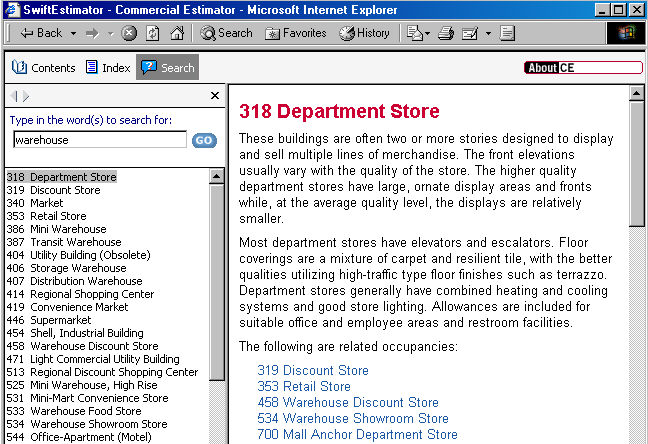Viewport: 648px width, 444px height.
Task: Open the 534 Warehouse Showroom Store link
Action: tap(353, 418)
